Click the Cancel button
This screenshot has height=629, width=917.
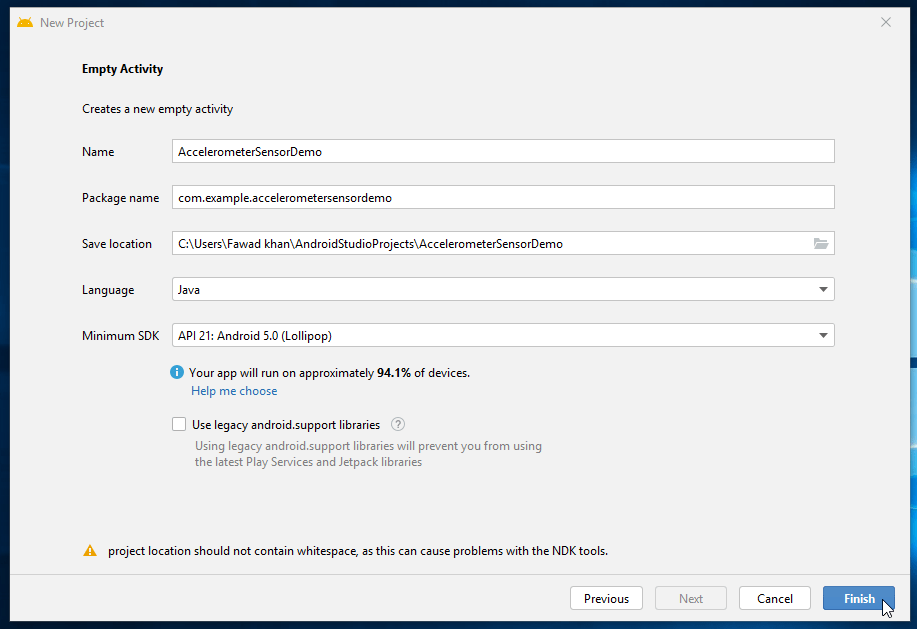point(774,598)
